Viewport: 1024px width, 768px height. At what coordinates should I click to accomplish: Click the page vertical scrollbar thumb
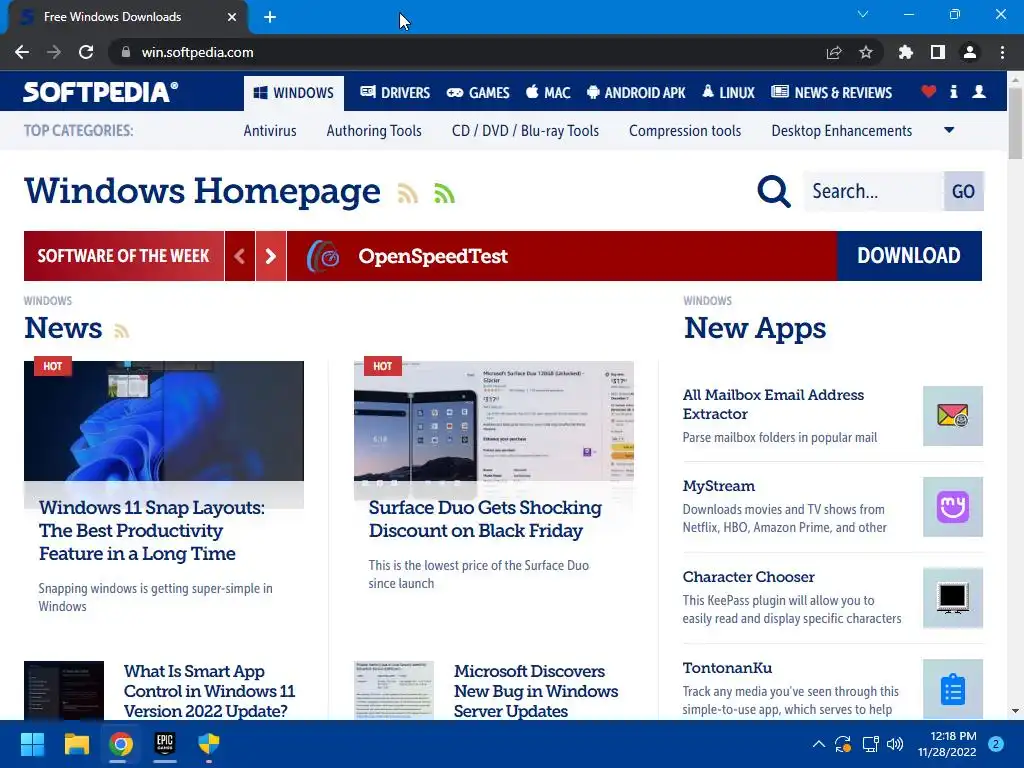tap(1015, 122)
